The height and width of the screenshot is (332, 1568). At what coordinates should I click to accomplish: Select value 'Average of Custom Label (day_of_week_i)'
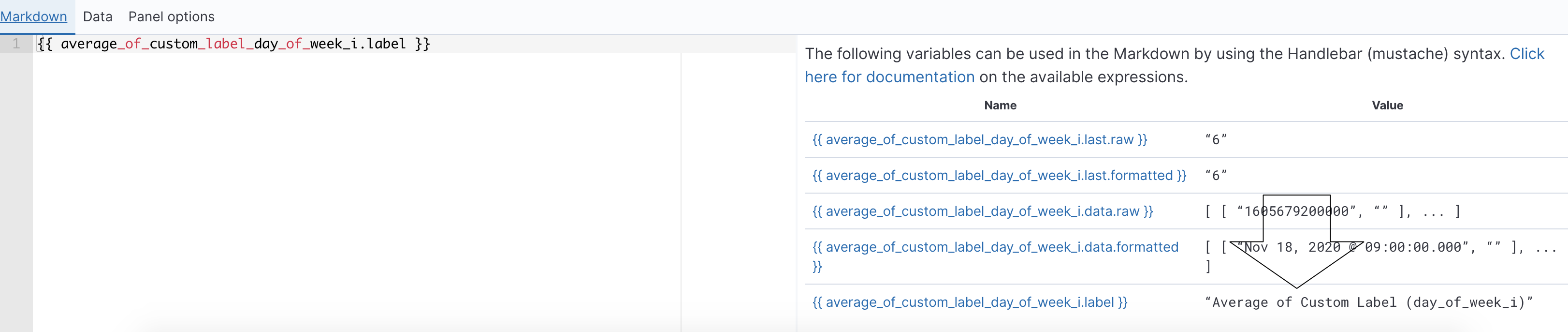(1368, 302)
